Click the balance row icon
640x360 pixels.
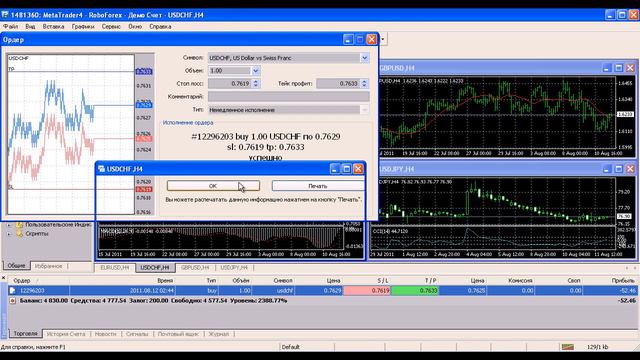click(13, 300)
